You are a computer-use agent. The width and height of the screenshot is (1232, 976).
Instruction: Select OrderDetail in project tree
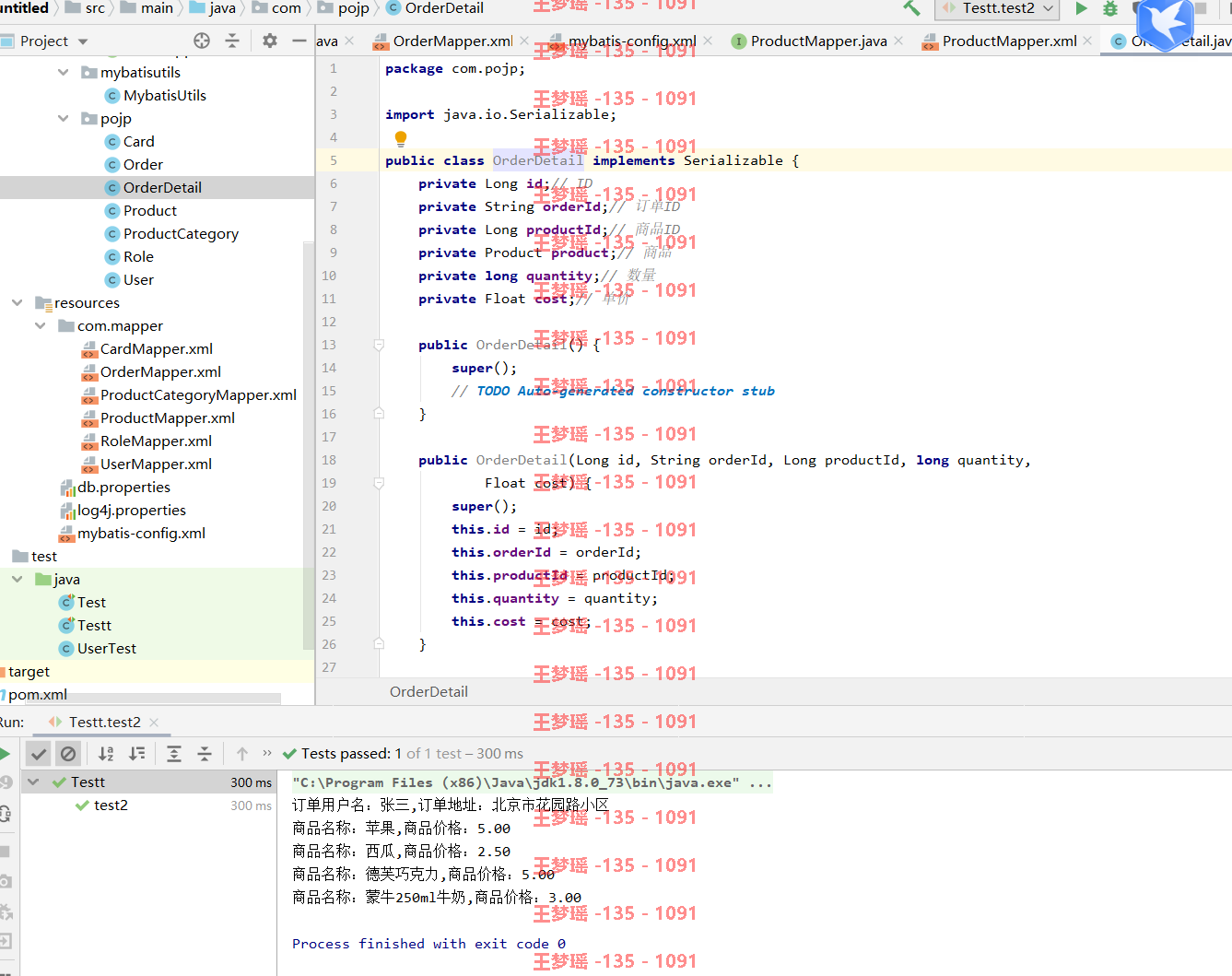tap(153, 187)
